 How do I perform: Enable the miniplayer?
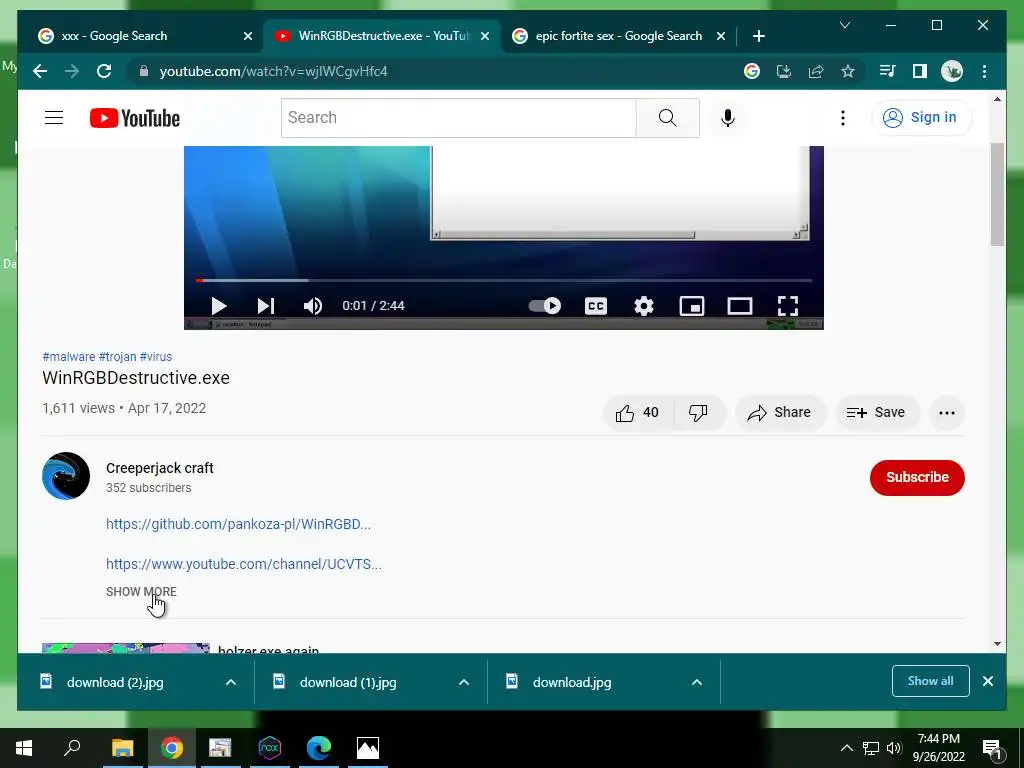pos(692,306)
